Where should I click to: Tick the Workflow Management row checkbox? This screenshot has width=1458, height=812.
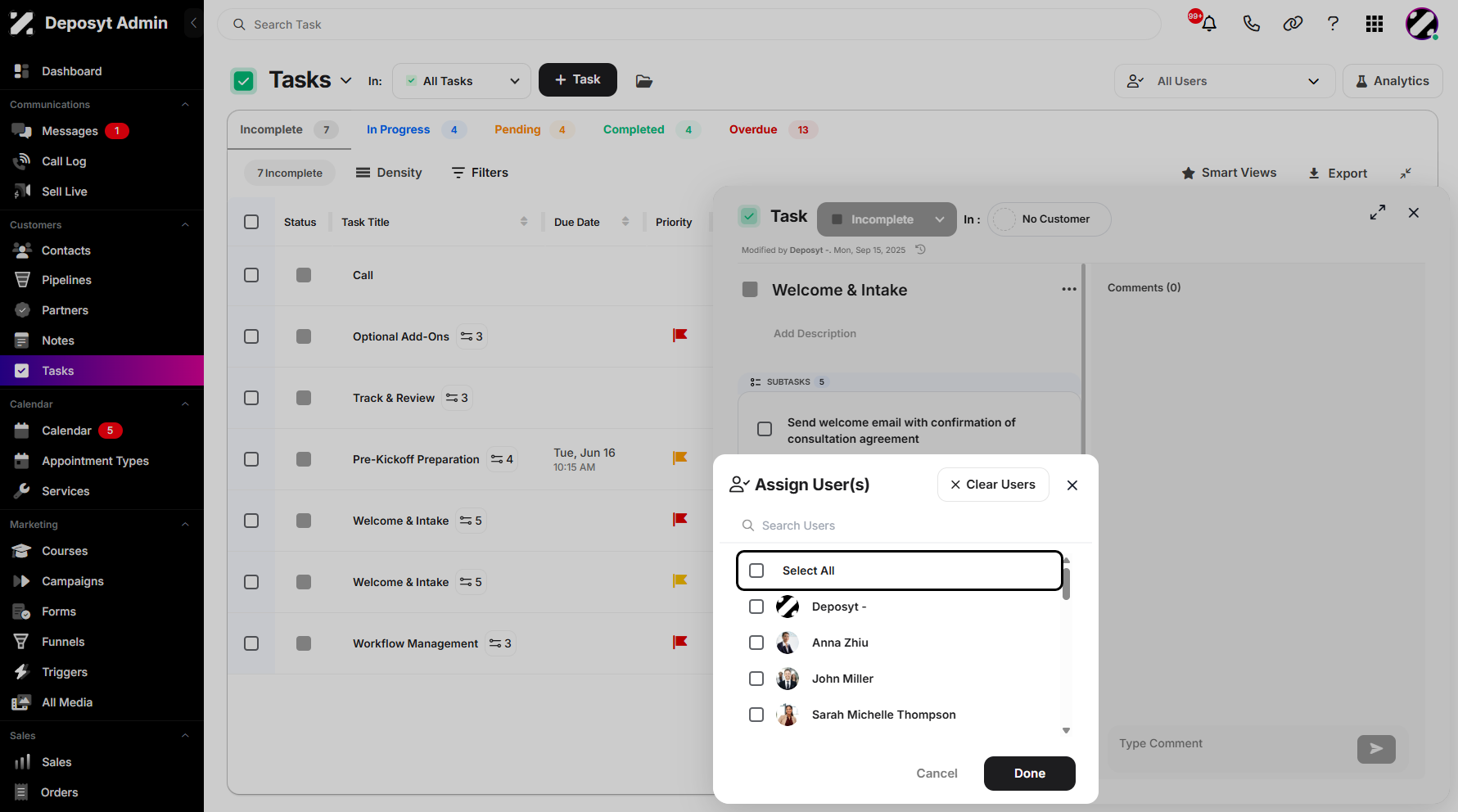tap(251, 643)
